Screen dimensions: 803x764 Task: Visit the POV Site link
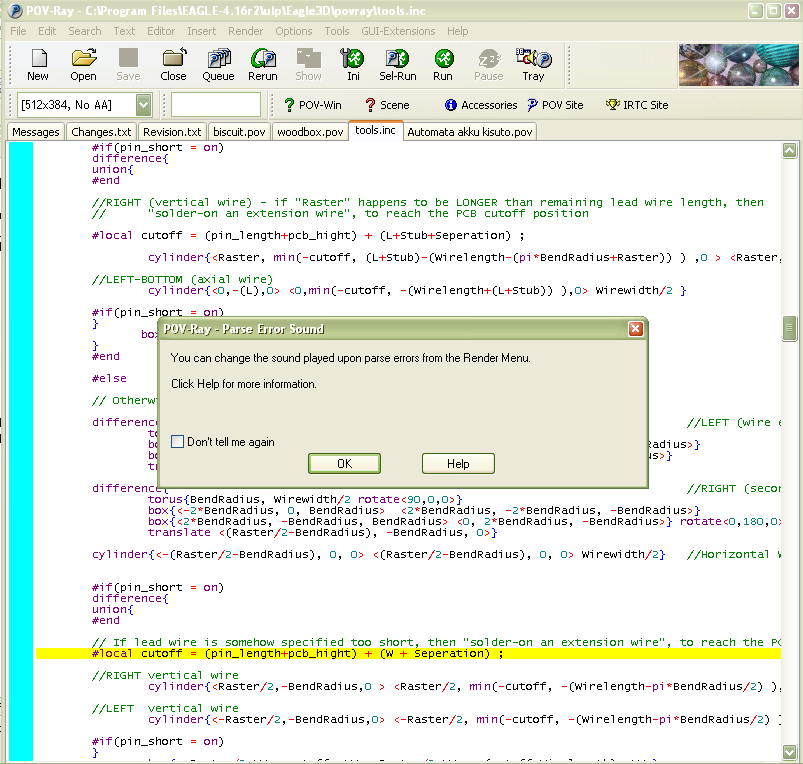click(555, 105)
